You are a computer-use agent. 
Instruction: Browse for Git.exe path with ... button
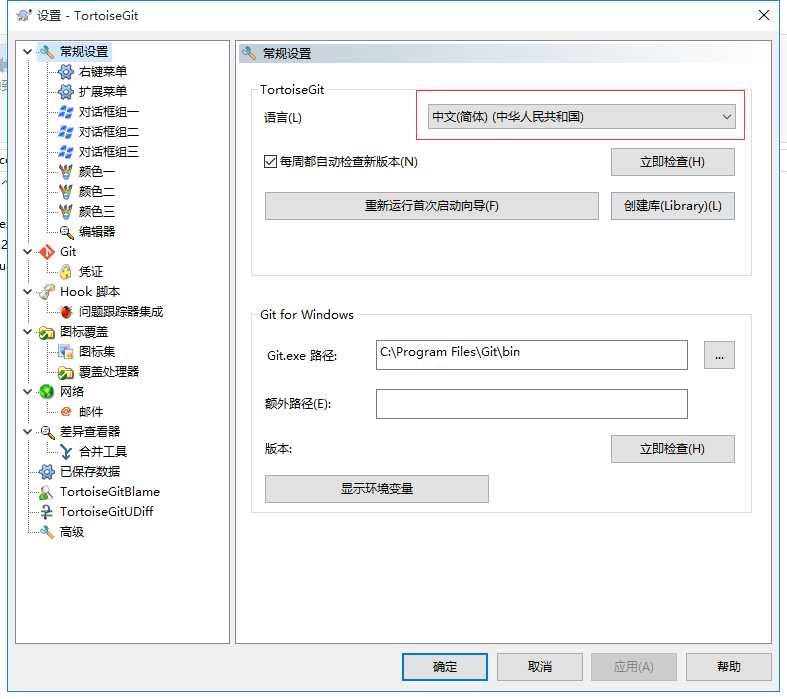click(719, 355)
